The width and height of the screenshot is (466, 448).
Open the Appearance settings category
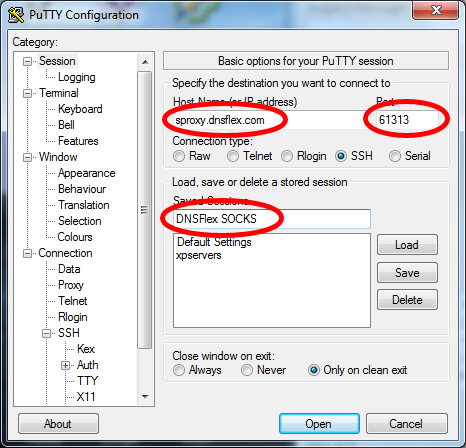tap(86, 173)
